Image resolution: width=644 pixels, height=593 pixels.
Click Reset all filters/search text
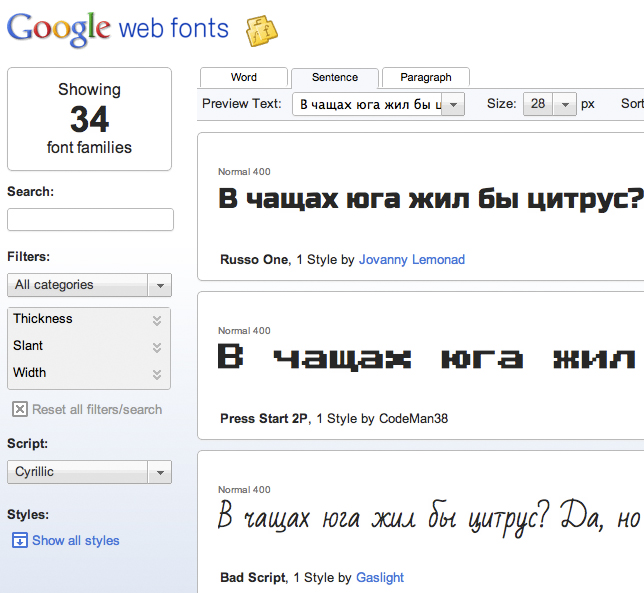(97, 409)
